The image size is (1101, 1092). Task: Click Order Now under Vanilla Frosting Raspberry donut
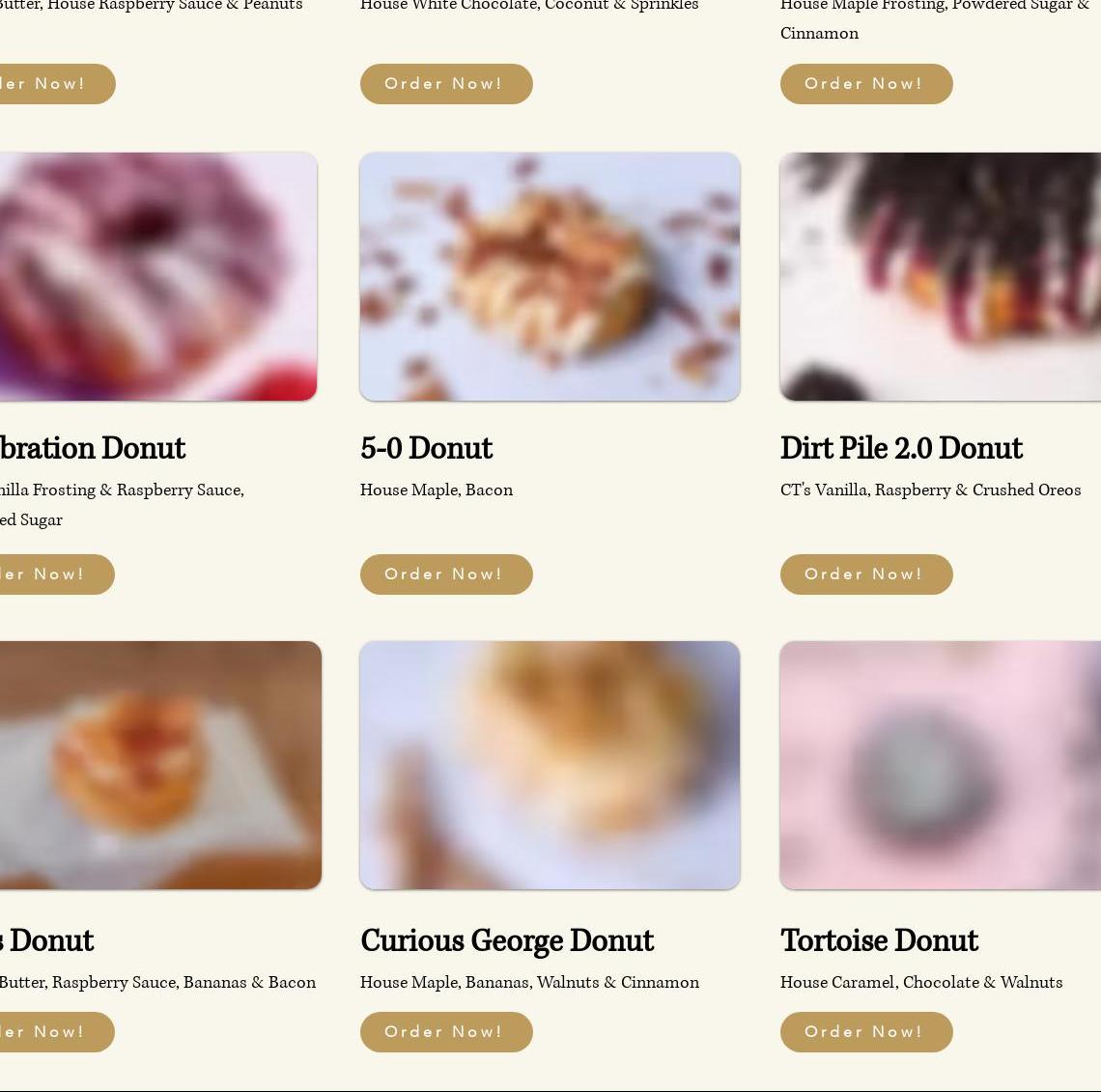point(57,574)
